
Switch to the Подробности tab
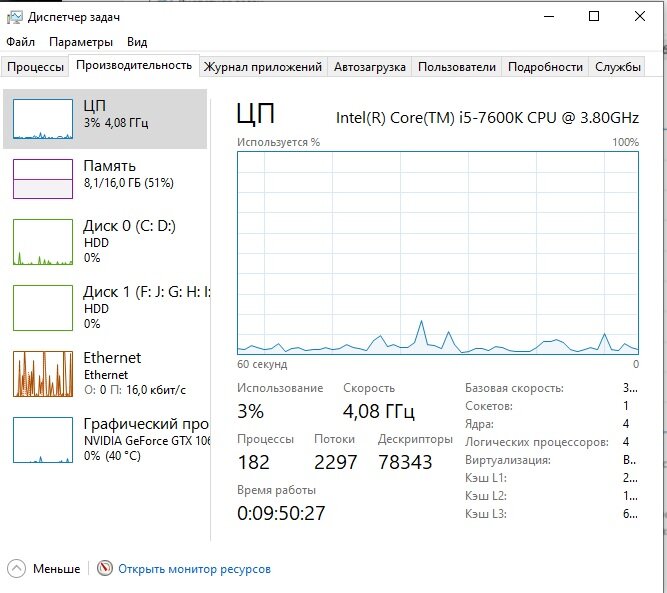click(545, 67)
